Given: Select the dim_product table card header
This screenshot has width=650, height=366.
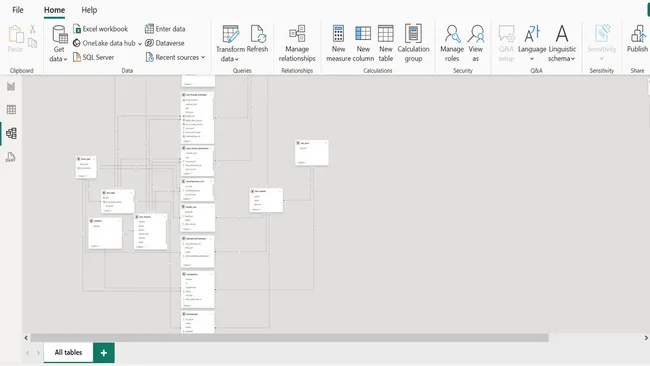Looking at the screenshot, I should pos(150,217).
